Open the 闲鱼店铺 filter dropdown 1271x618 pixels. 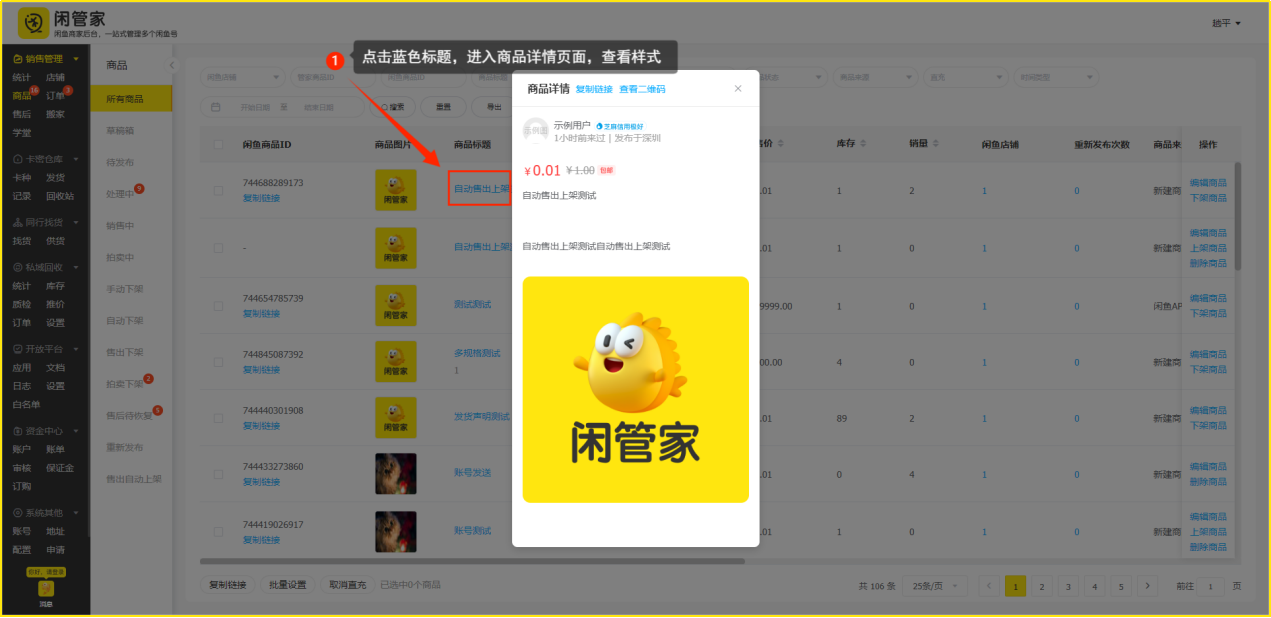243,77
